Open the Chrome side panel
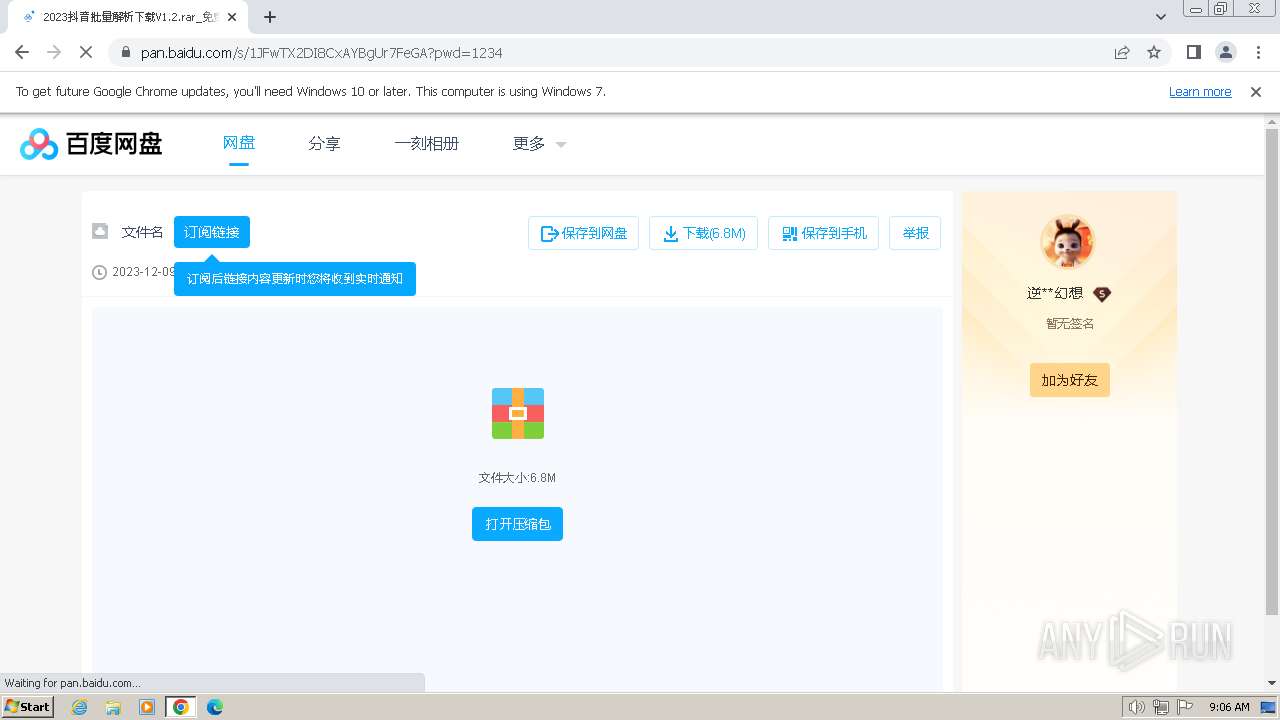This screenshot has height=720, width=1280. [1194, 52]
